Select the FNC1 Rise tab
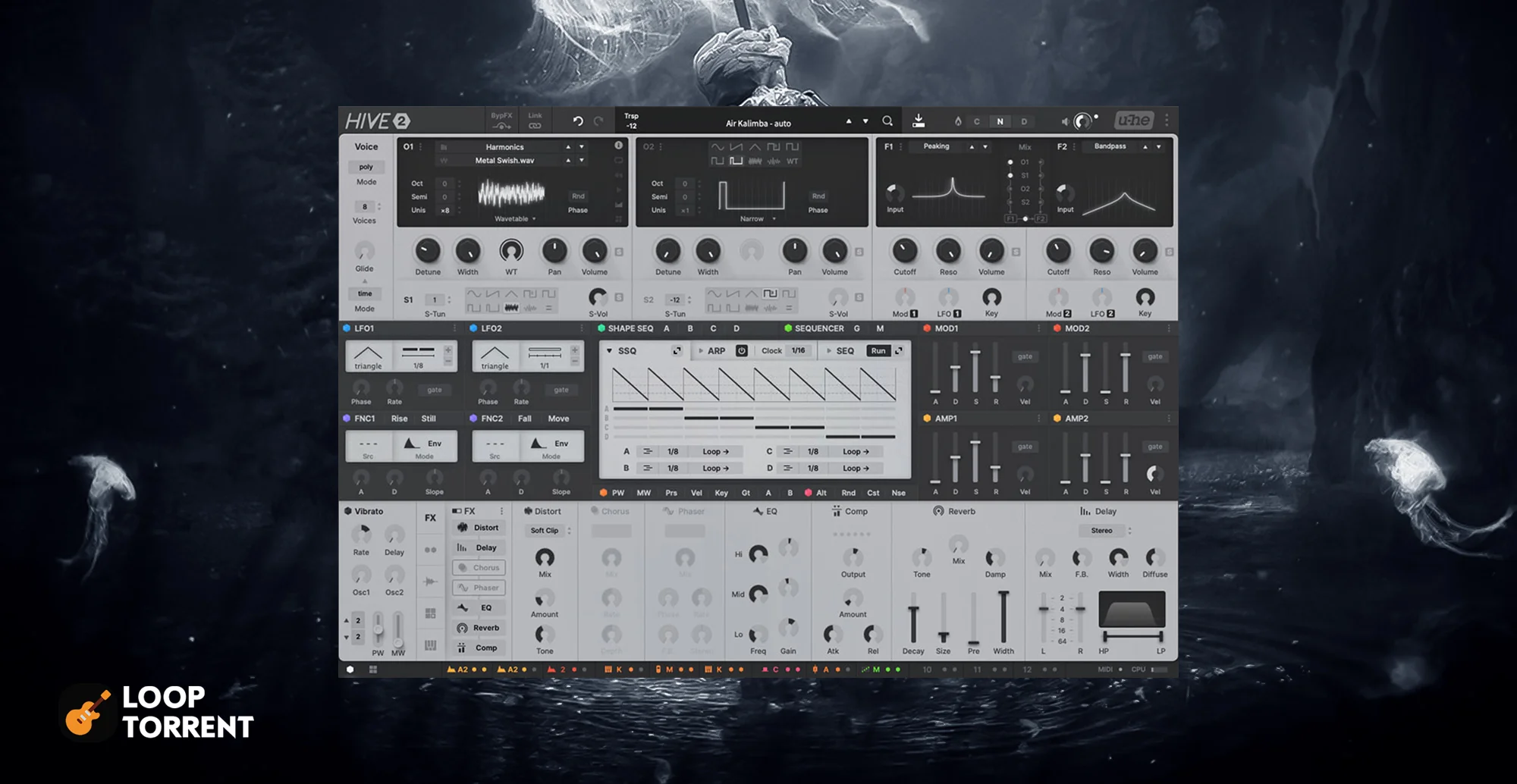 tap(399, 419)
